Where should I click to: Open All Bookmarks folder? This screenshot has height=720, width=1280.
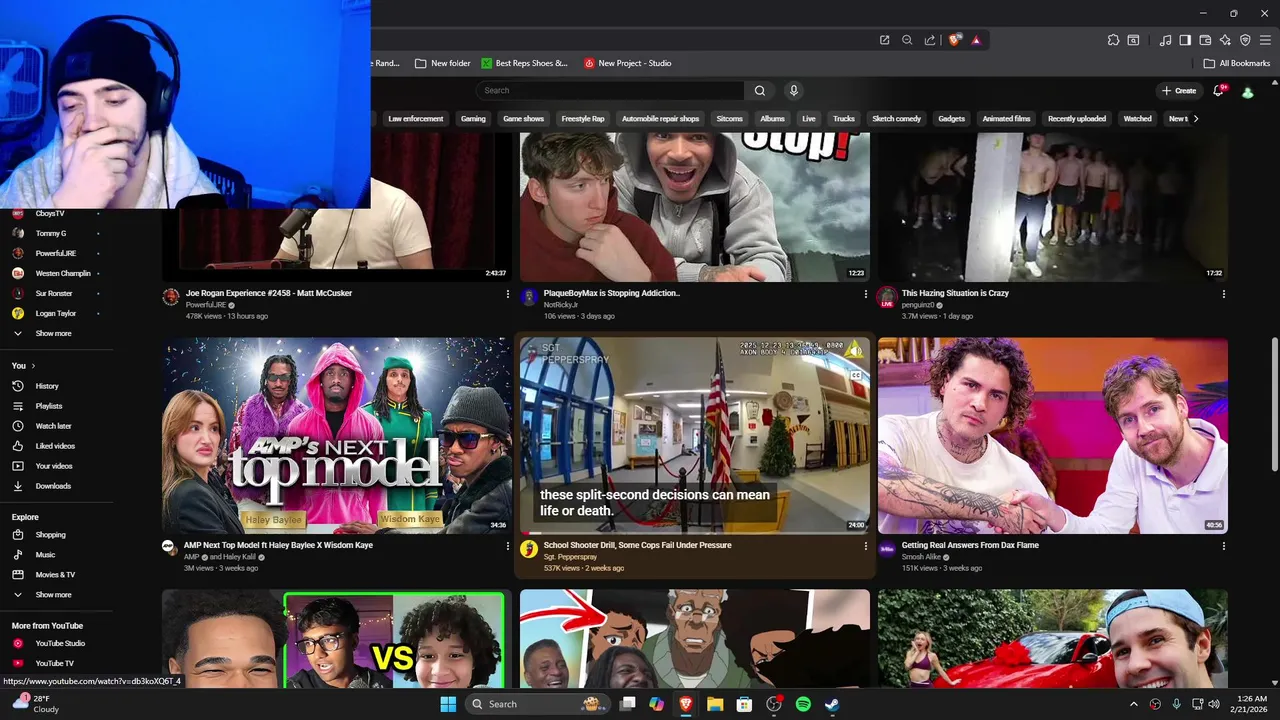tap(1237, 63)
